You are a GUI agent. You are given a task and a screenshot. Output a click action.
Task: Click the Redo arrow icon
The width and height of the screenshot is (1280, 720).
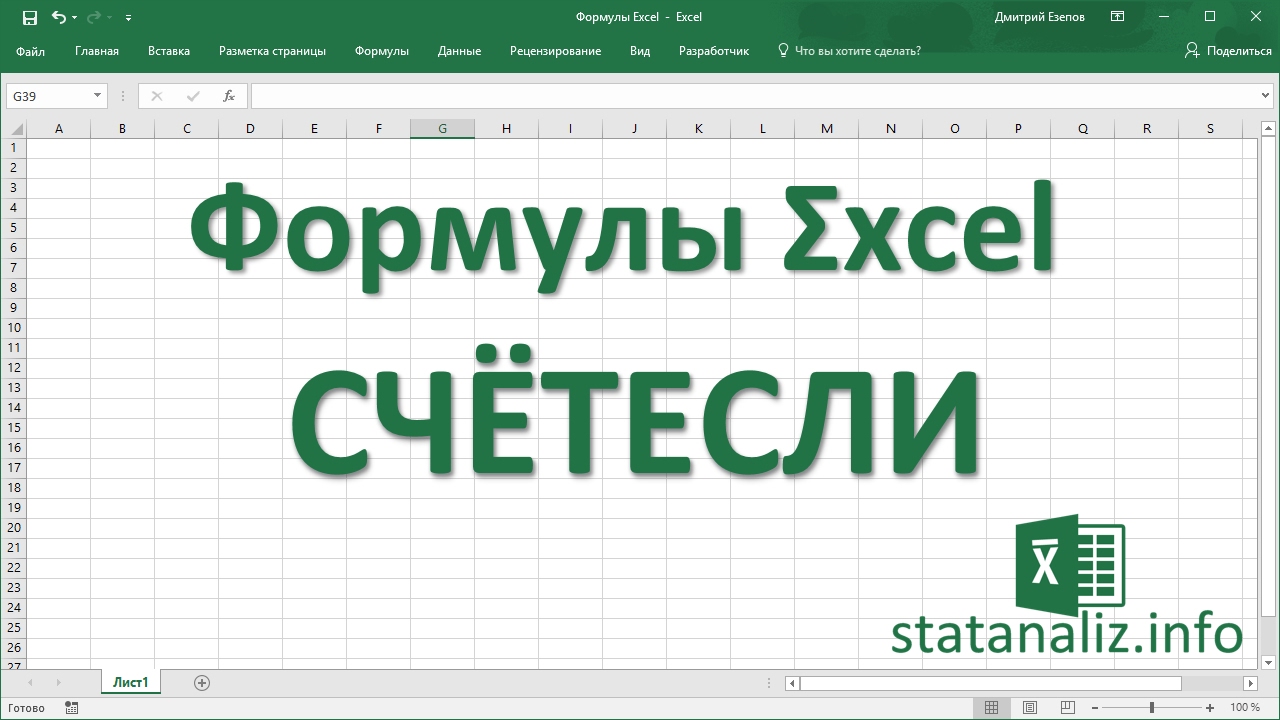pyautogui.click(x=94, y=17)
